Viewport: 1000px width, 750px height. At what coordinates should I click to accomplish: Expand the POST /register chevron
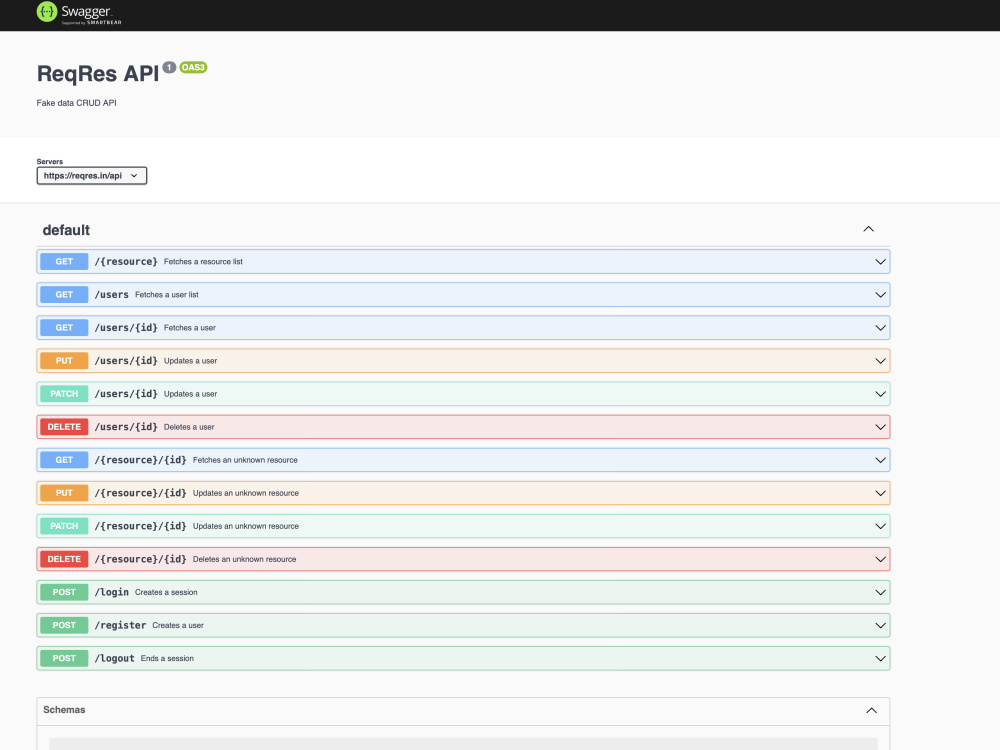880,626
